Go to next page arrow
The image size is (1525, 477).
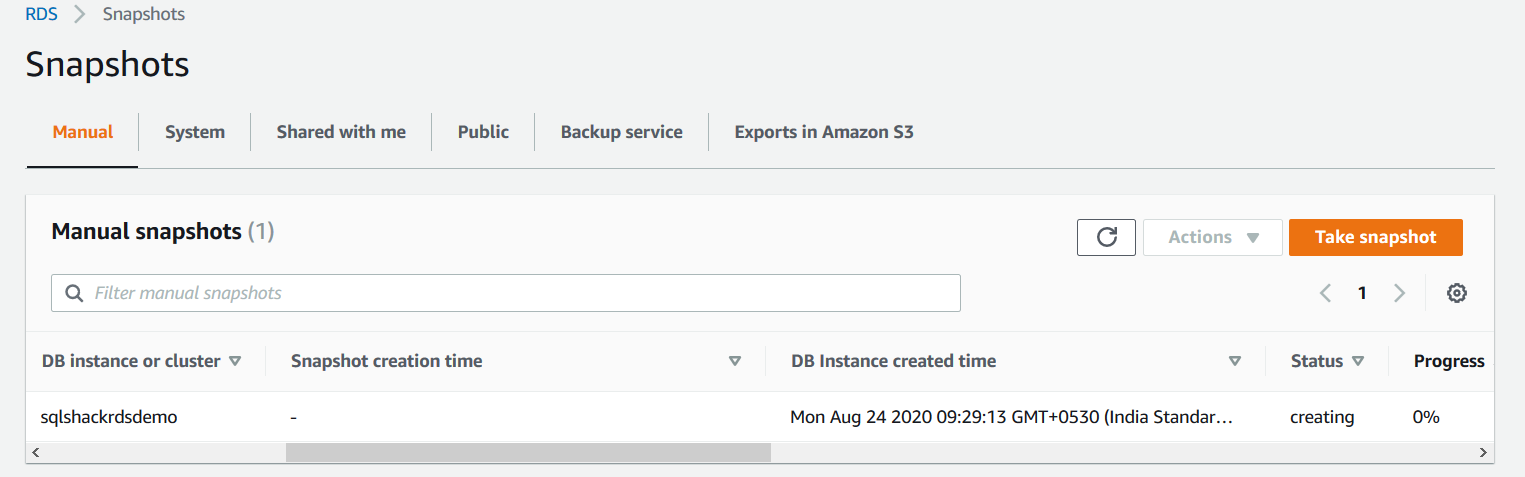[1399, 293]
